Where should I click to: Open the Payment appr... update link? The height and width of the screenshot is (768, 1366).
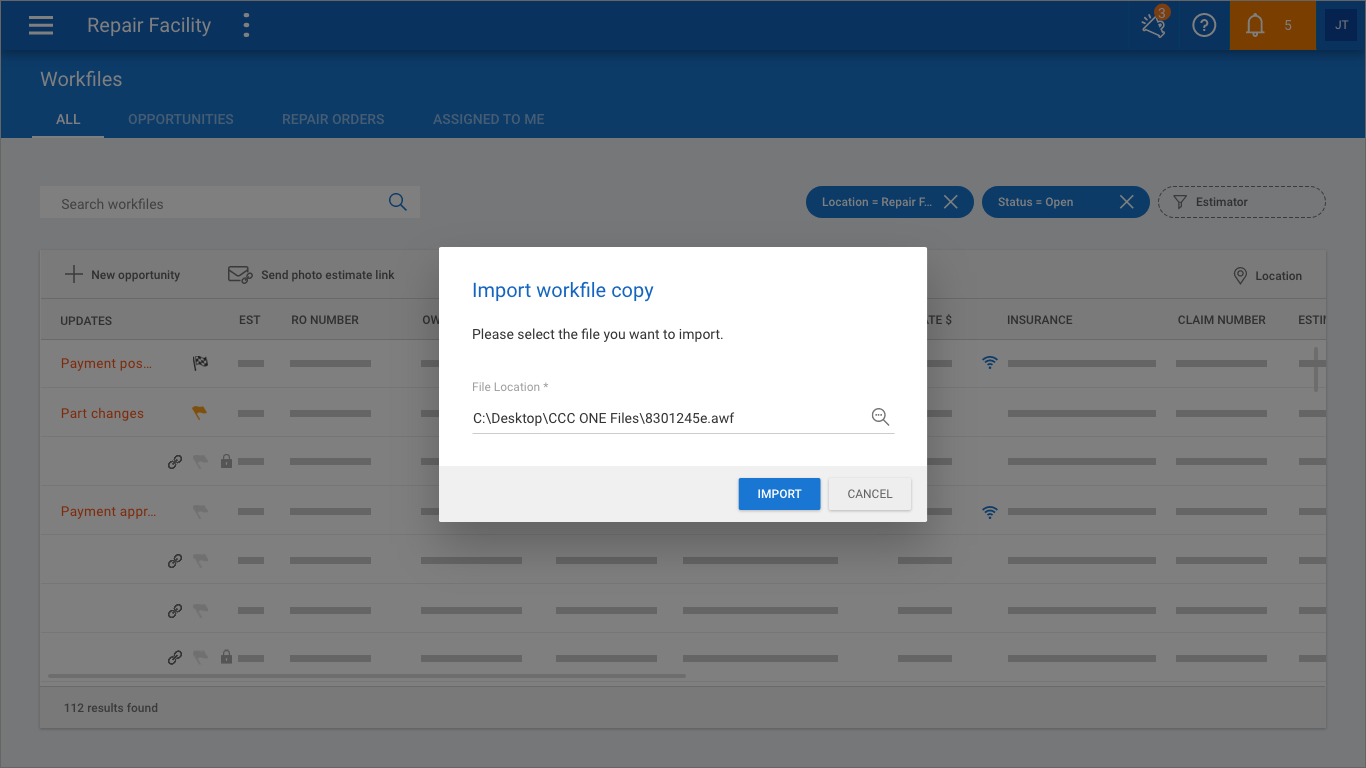tap(108, 511)
